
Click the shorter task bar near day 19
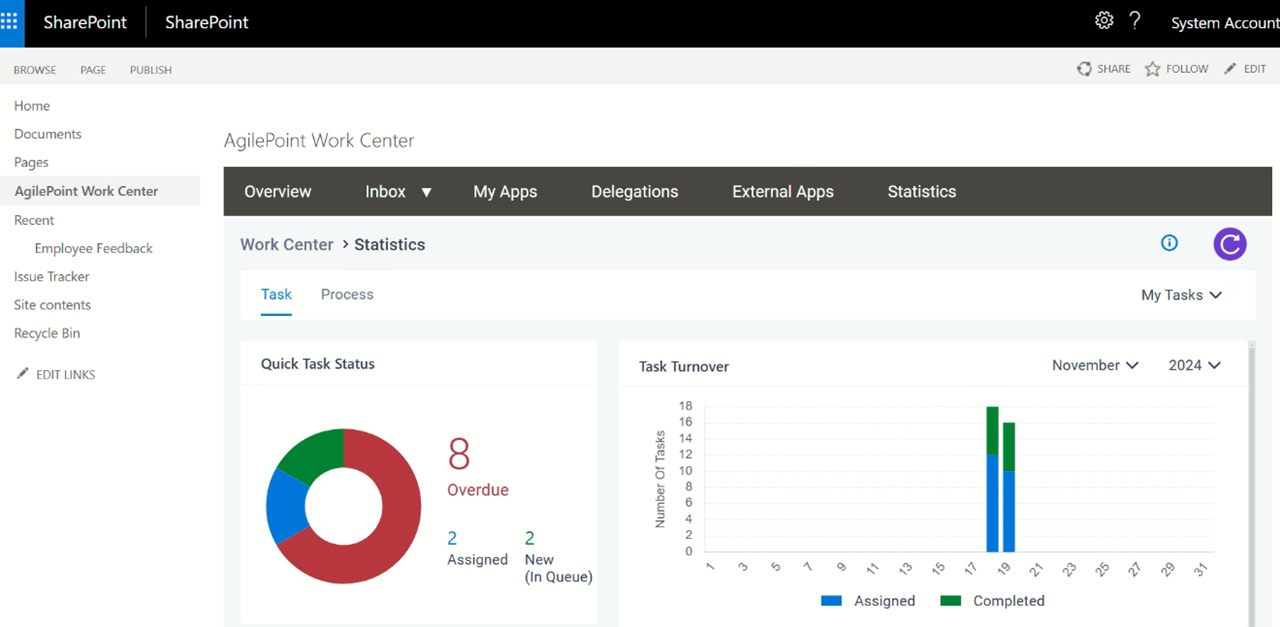click(x=1009, y=487)
